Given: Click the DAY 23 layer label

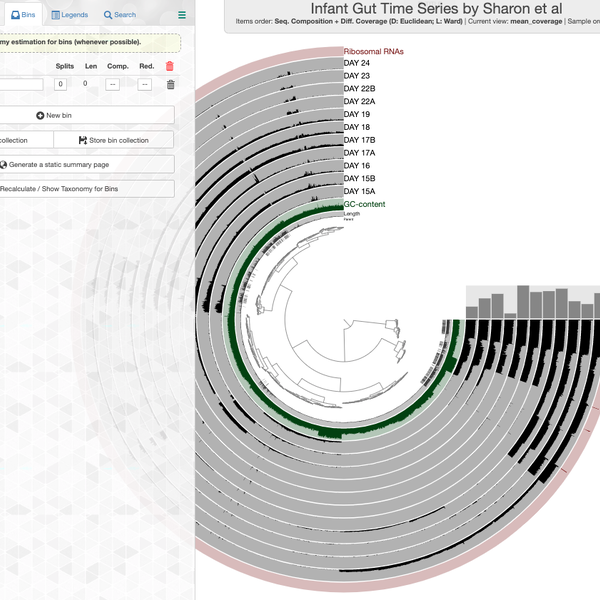Looking at the screenshot, I should pyautogui.click(x=357, y=76).
